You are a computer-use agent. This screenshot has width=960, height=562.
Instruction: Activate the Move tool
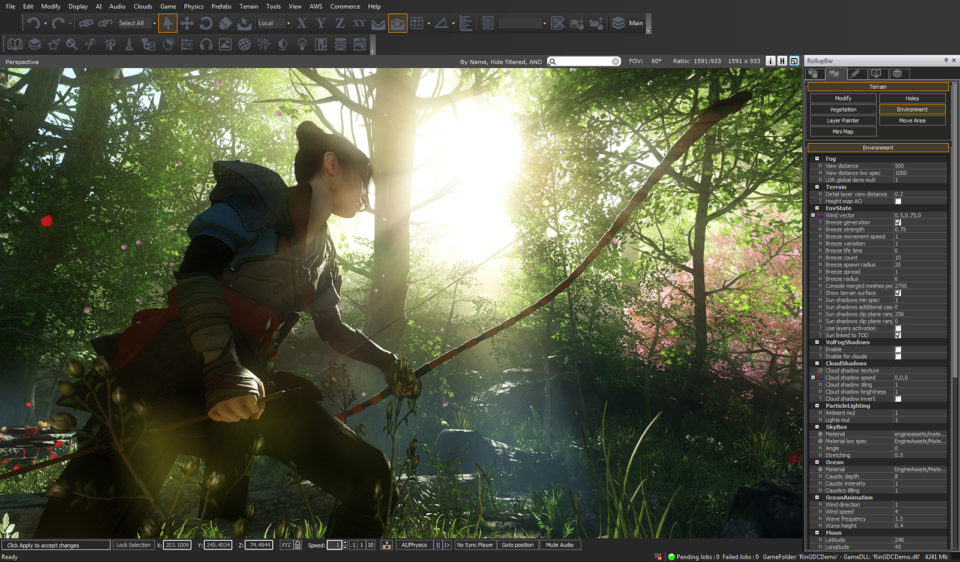pyautogui.click(x=187, y=23)
